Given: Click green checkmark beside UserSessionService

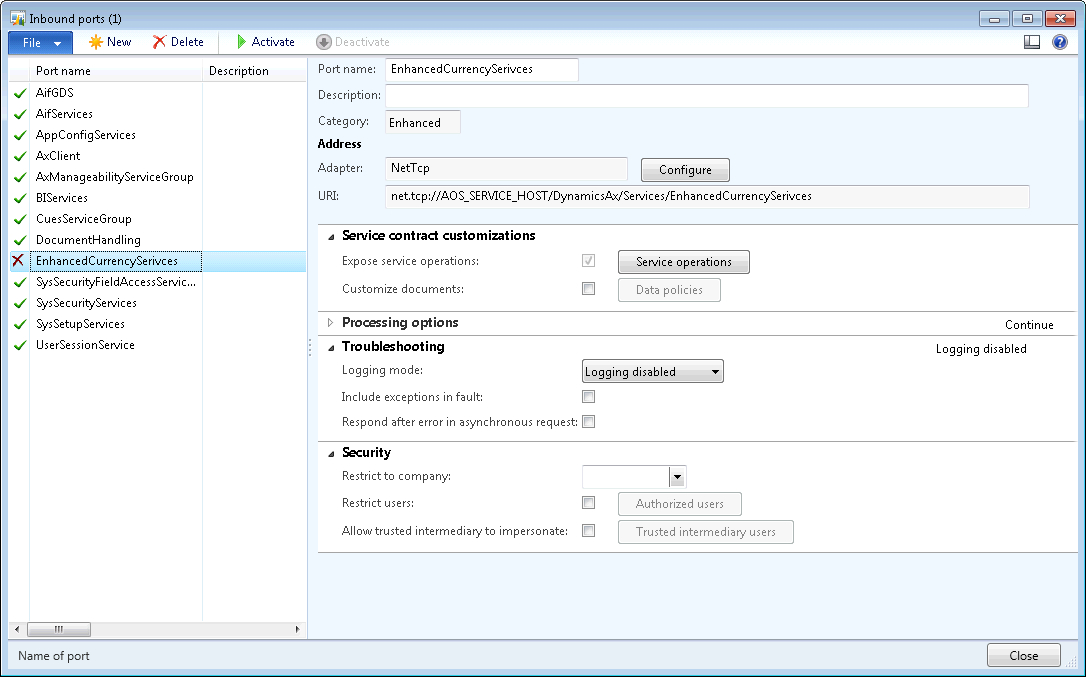Looking at the screenshot, I should coord(20,345).
